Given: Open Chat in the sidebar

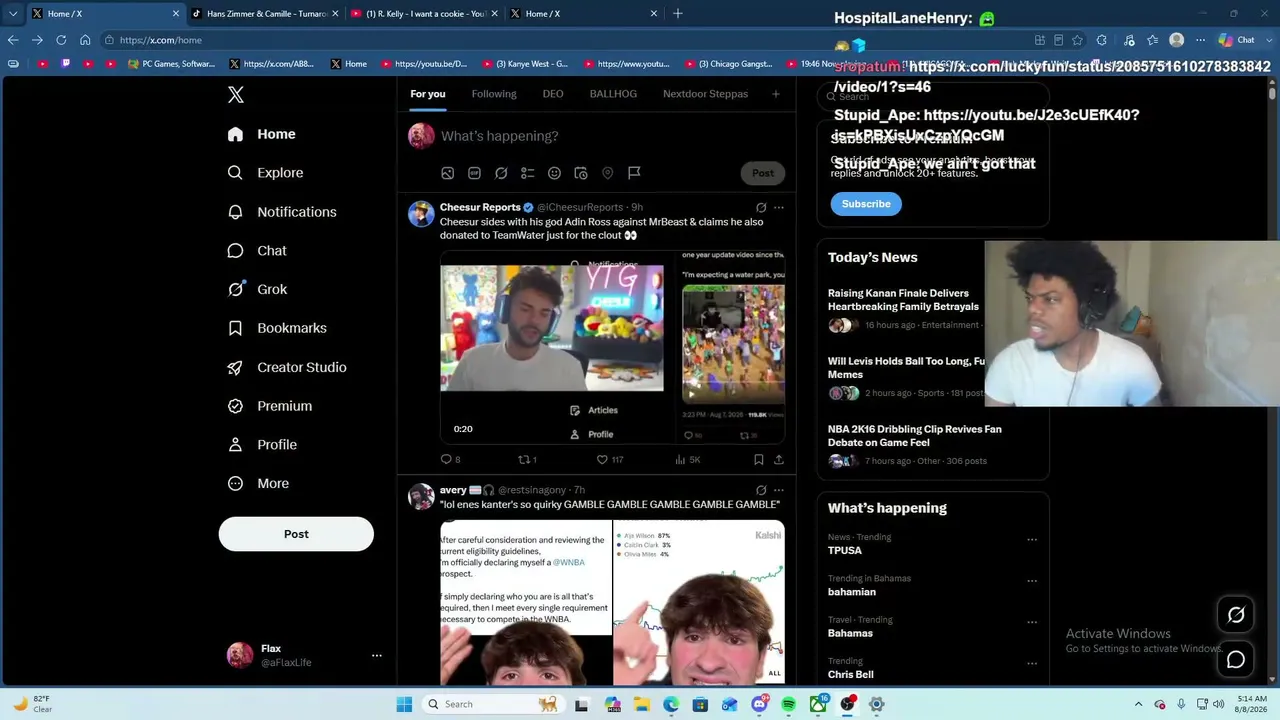Looking at the screenshot, I should [x=257, y=251].
